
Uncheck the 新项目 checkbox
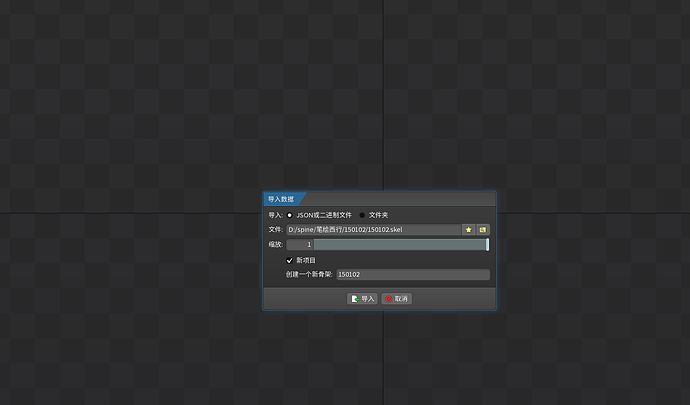tap(290, 260)
